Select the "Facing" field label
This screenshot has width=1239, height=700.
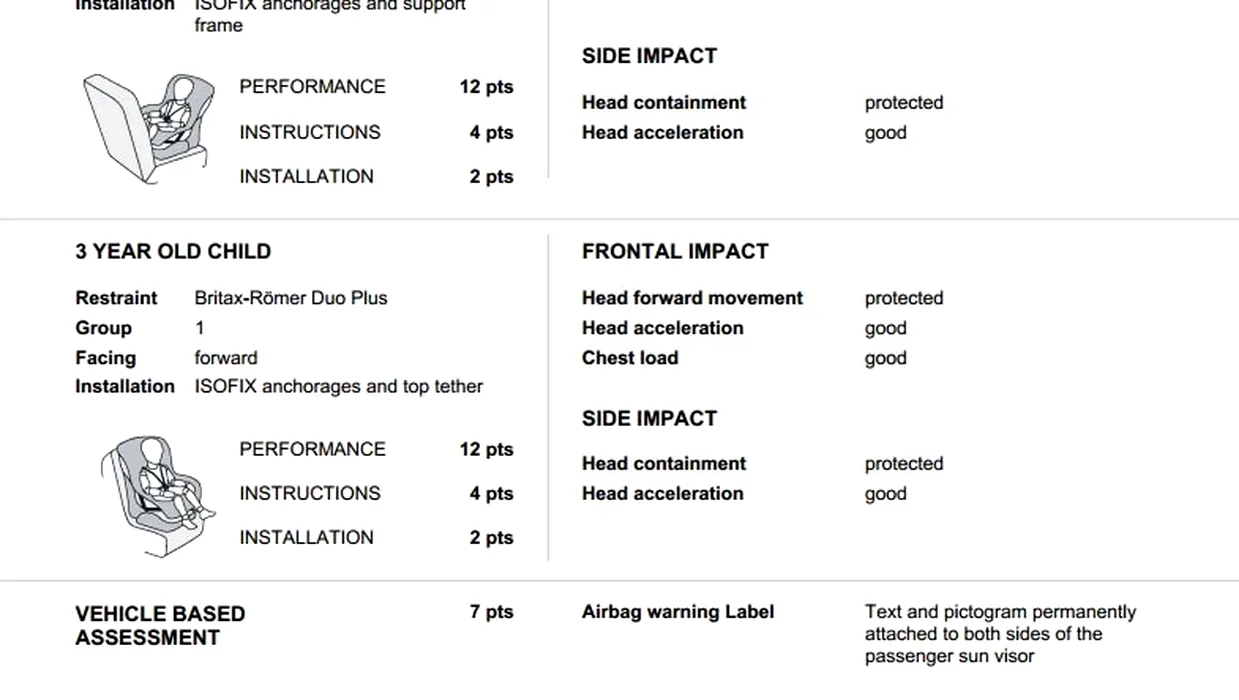click(x=105, y=358)
